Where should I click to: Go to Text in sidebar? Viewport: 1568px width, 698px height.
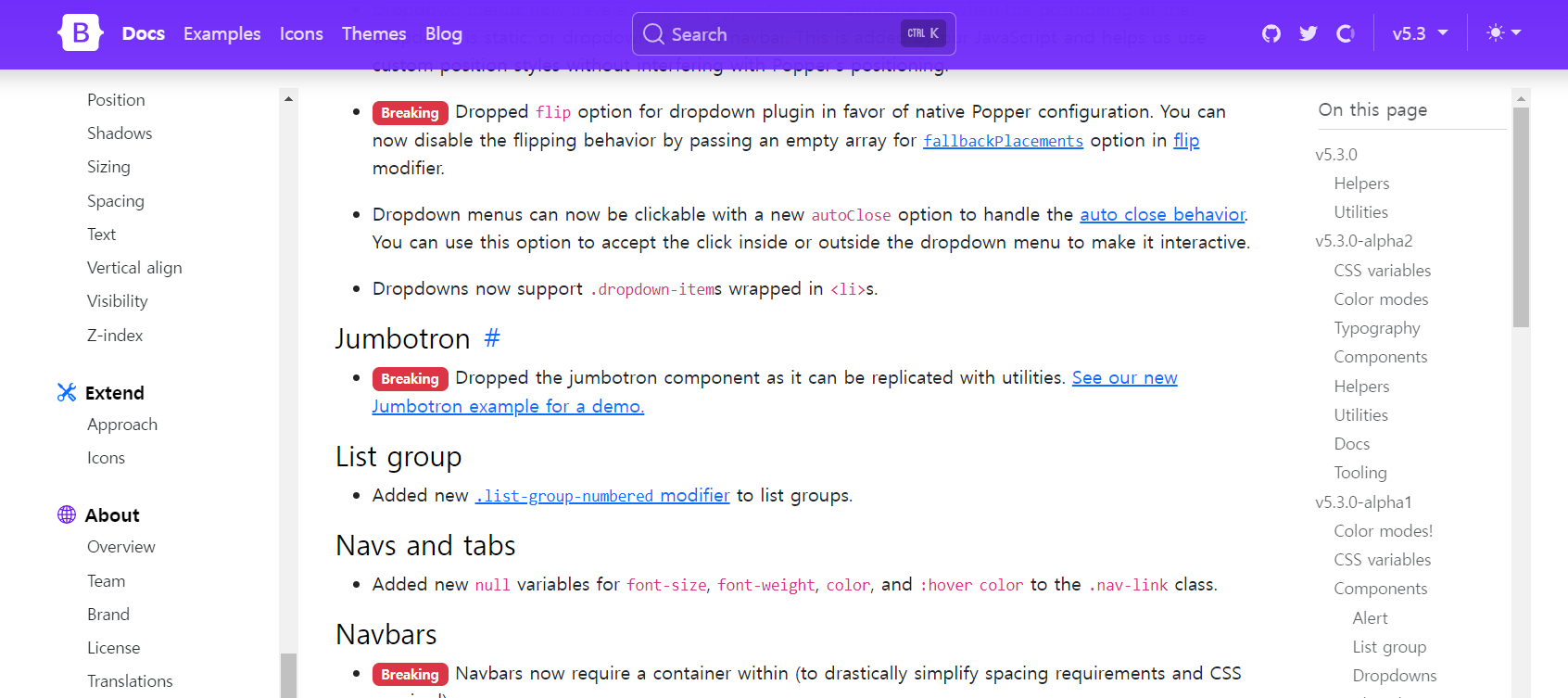click(102, 234)
